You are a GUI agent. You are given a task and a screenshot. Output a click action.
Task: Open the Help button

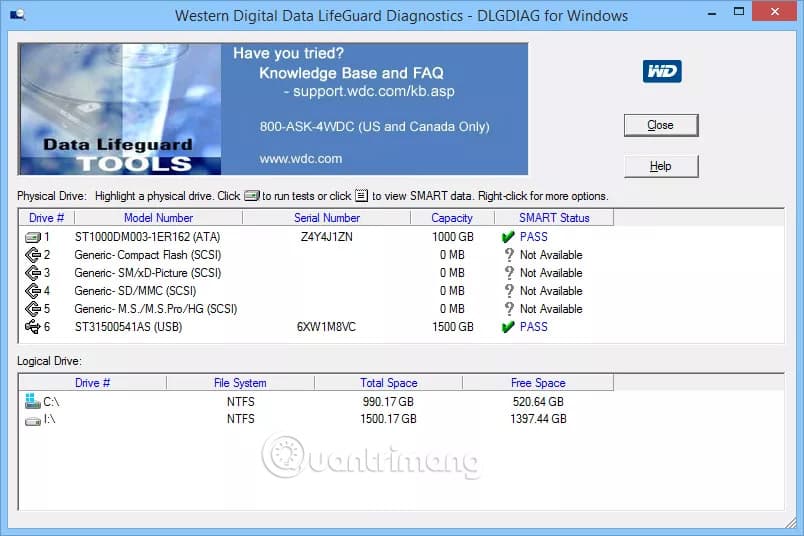[x=661, y=166]
